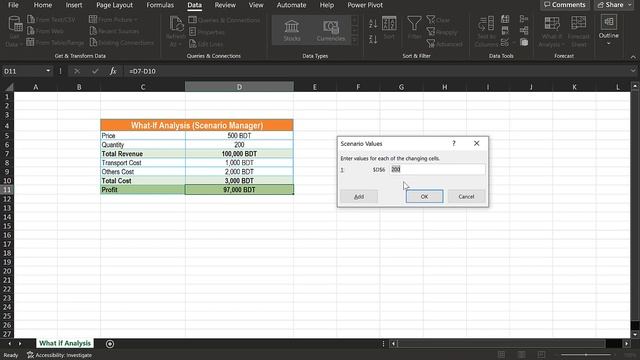Image resolution: width=640 pixels, height=360 pixels.
Task: Click the Total Revenue 100,000 BDT cell
Action: coord(239,154)
